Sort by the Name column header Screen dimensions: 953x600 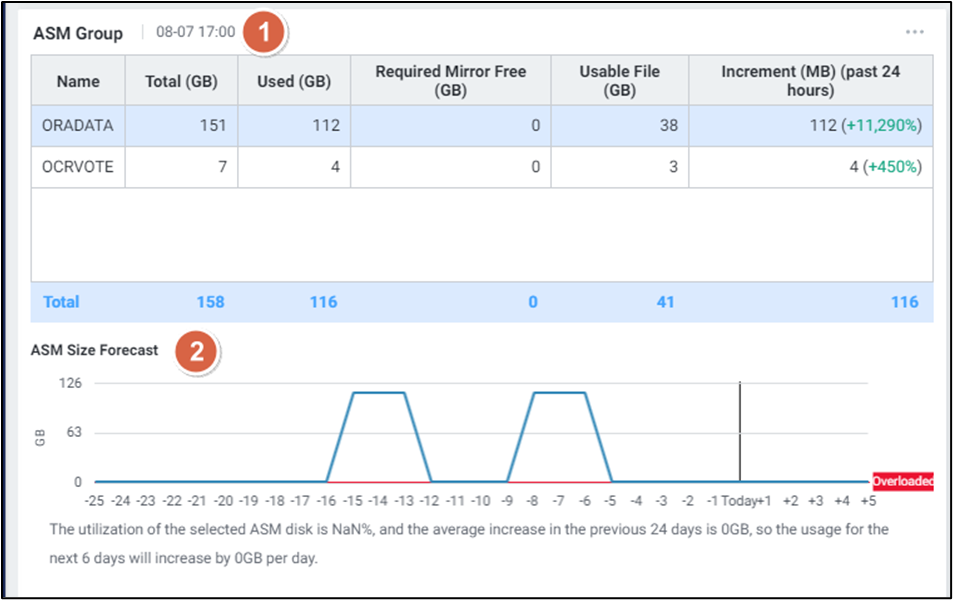point(78,81)
